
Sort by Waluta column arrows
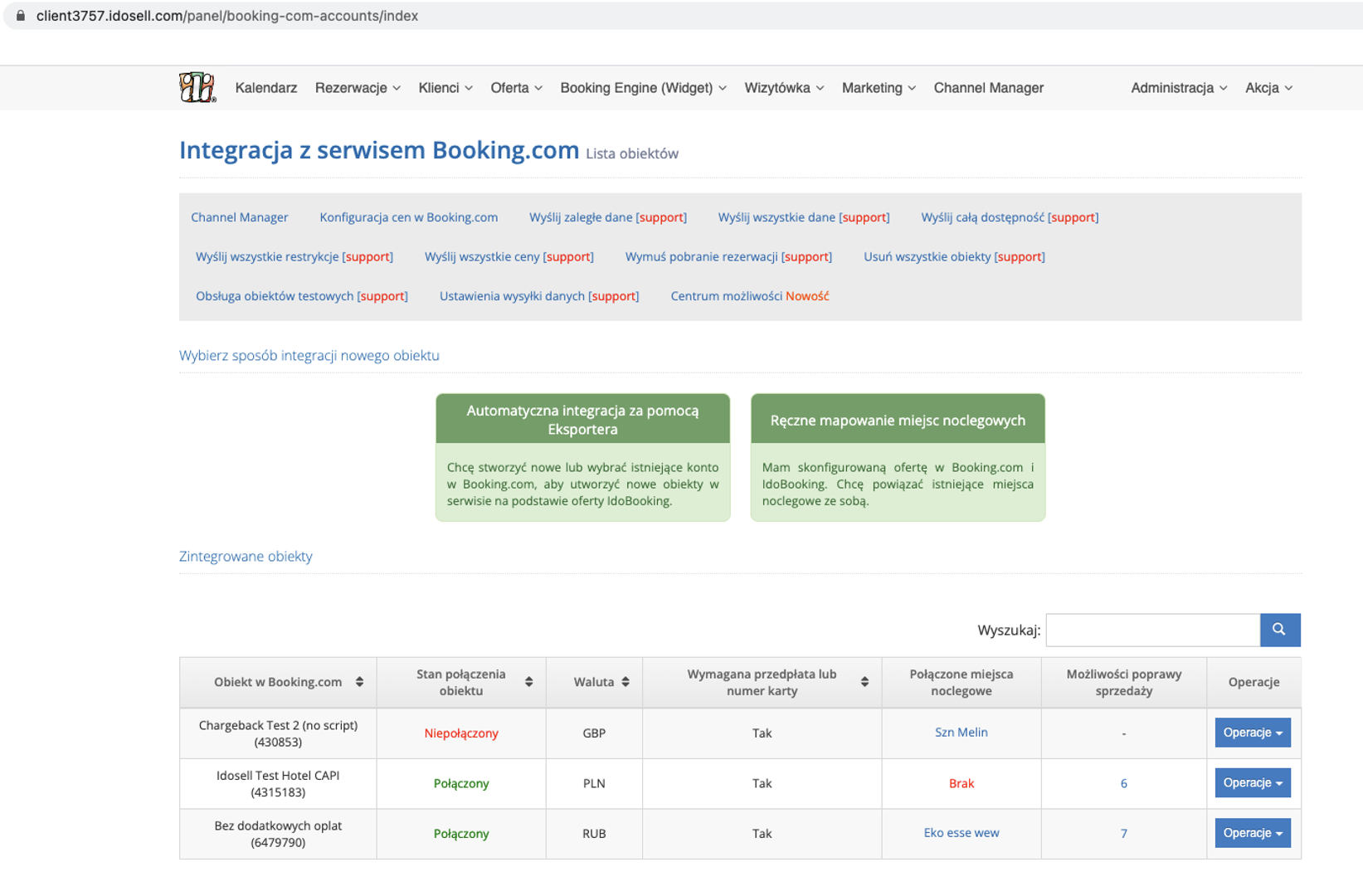pos(626,682)
